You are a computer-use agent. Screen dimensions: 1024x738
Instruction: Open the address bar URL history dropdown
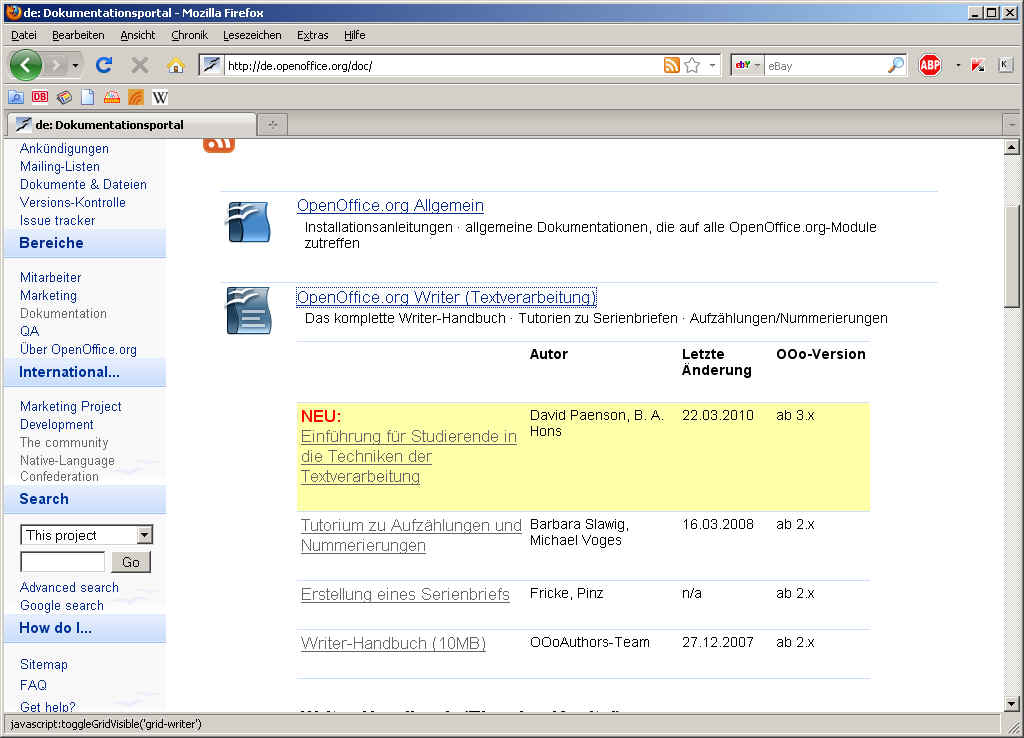[x=712, y=65]
